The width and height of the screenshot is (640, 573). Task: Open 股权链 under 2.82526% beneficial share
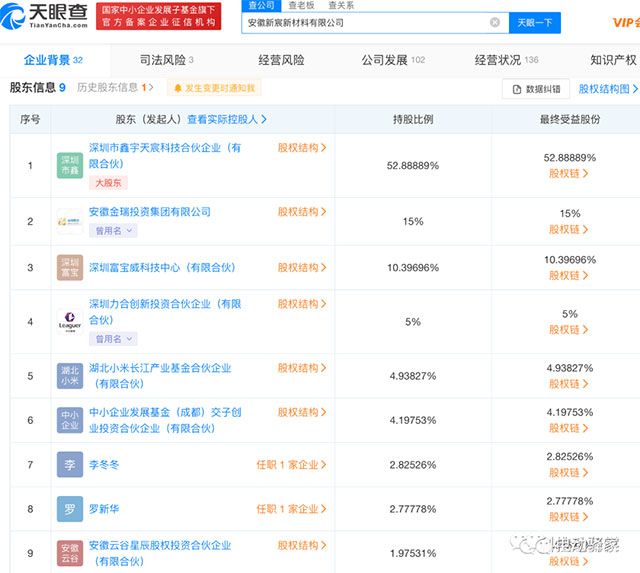569,473
